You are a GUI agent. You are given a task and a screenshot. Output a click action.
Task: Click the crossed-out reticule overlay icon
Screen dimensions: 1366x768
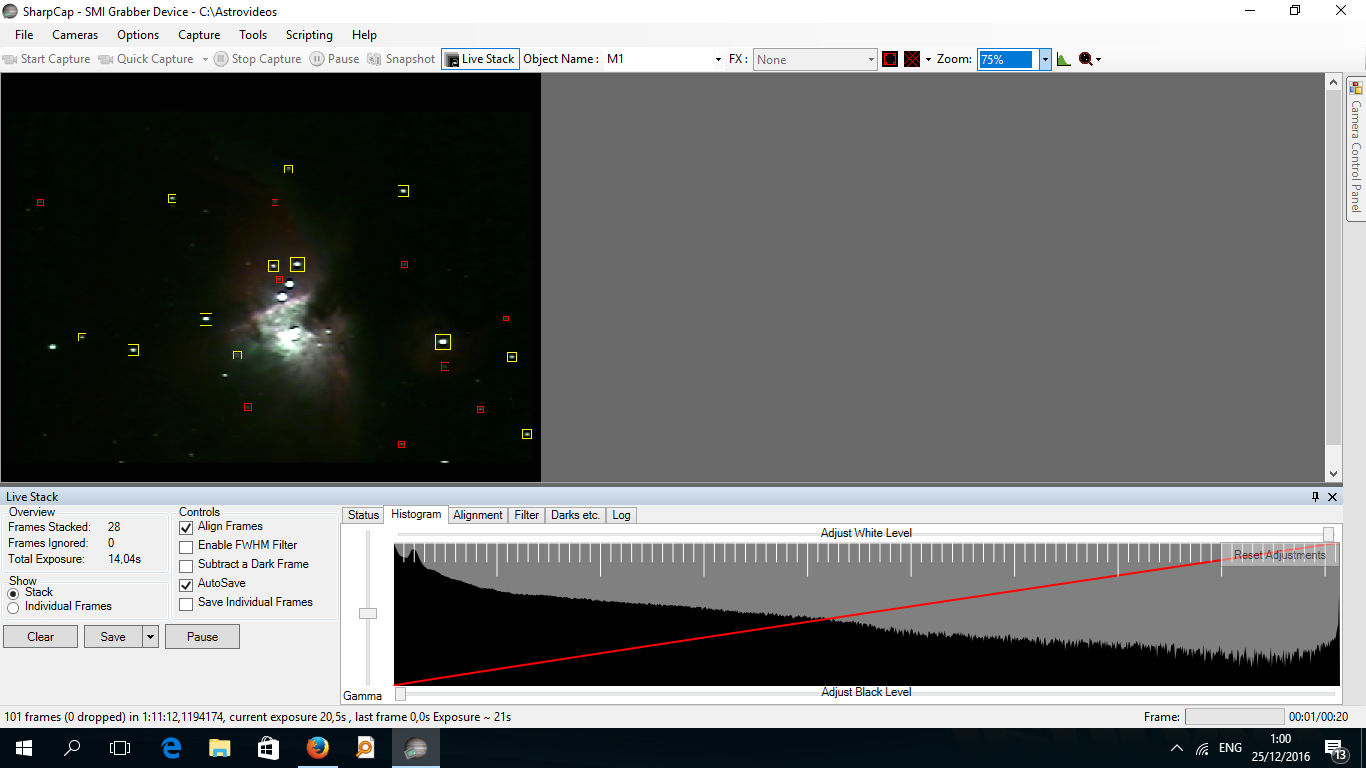[x=912, y=59]
